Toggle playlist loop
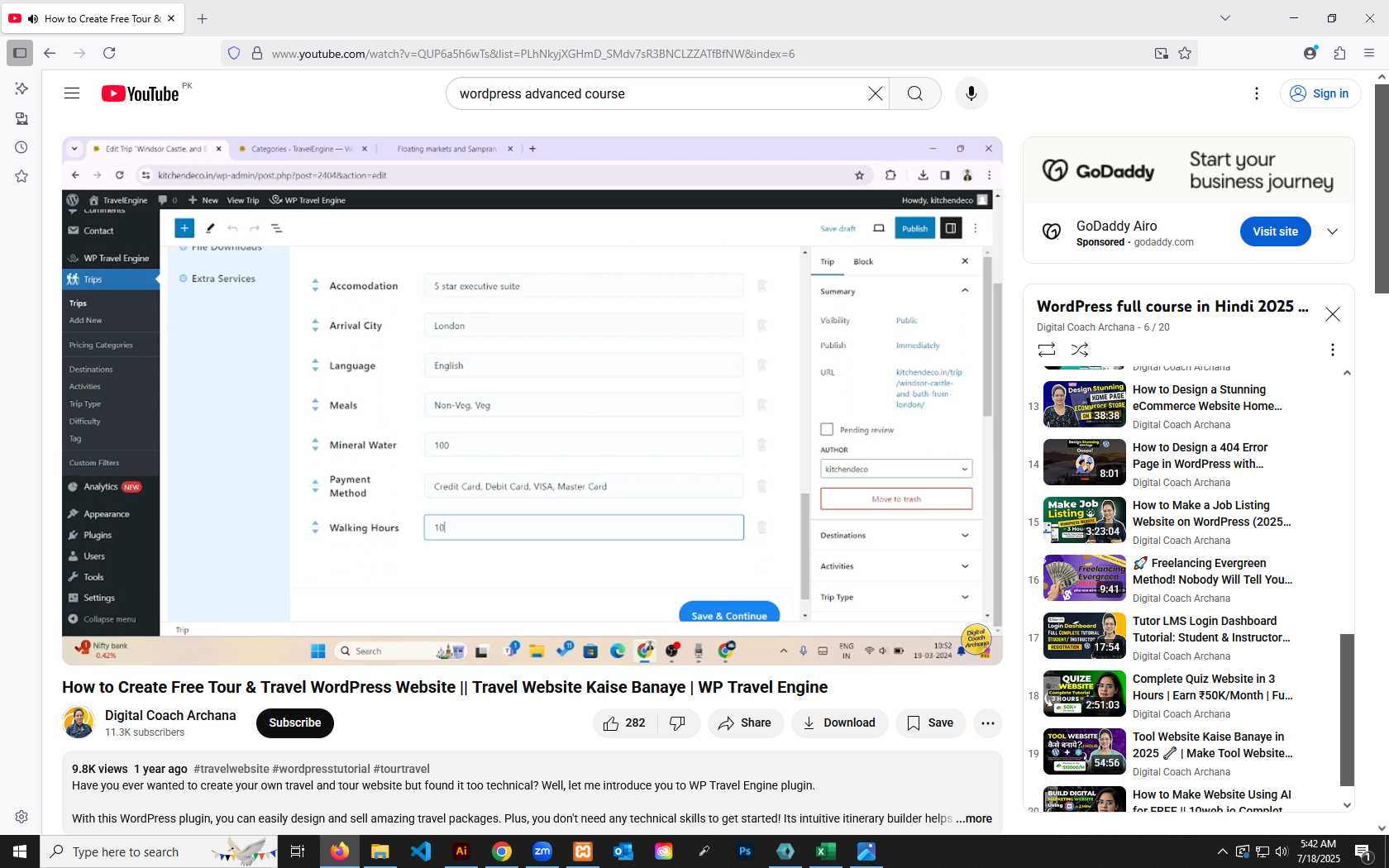Screen dimensions: 1389x868 pyautogui.click(x=1047, y=350)
